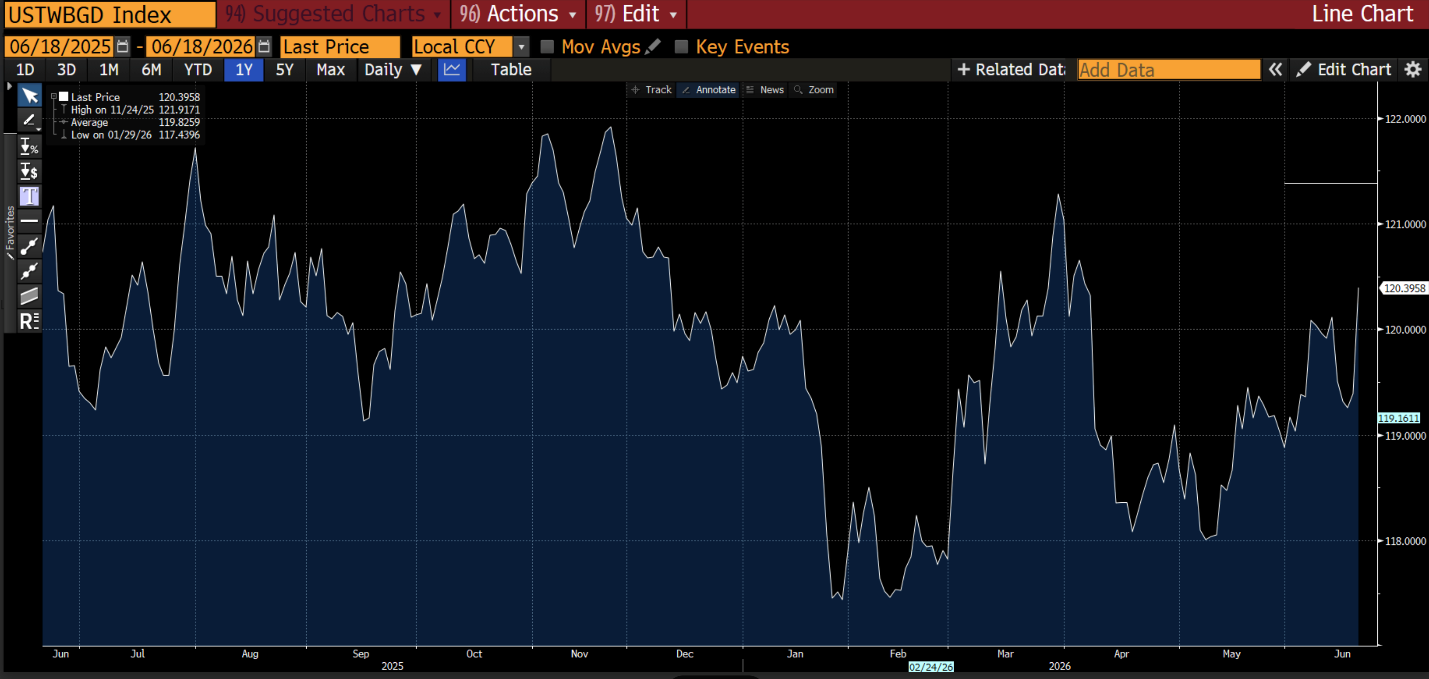Toggle Annotate mode
Screen dimensions: 1429x679
[x=707, y=90]
